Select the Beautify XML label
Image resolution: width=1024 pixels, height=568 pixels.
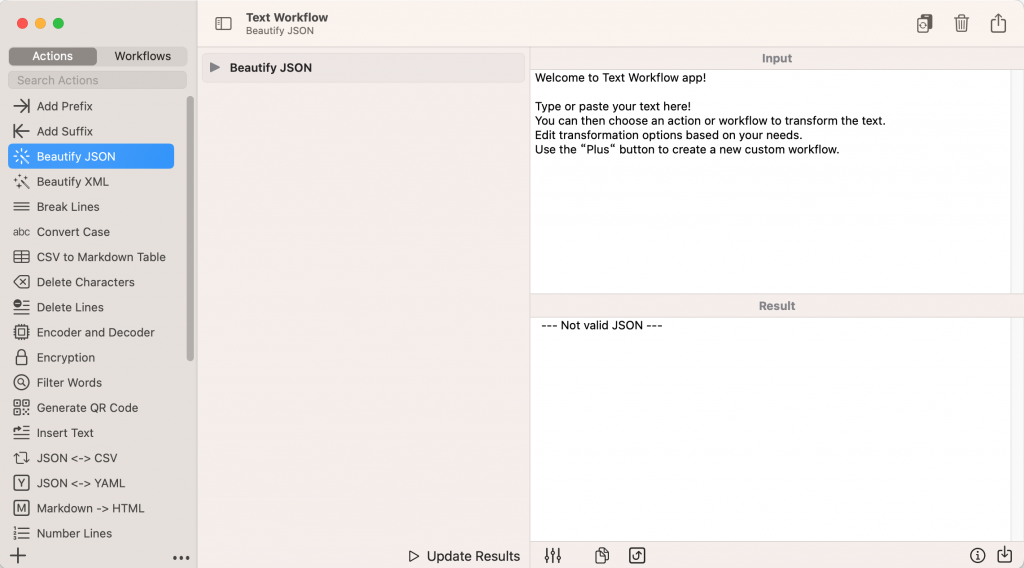[72, 181]
